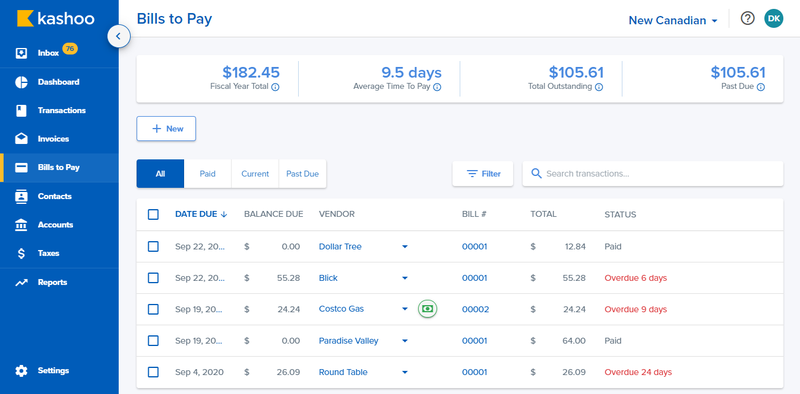
Task: Click Fiscal Year Total info icon
Action: (276, 87)
